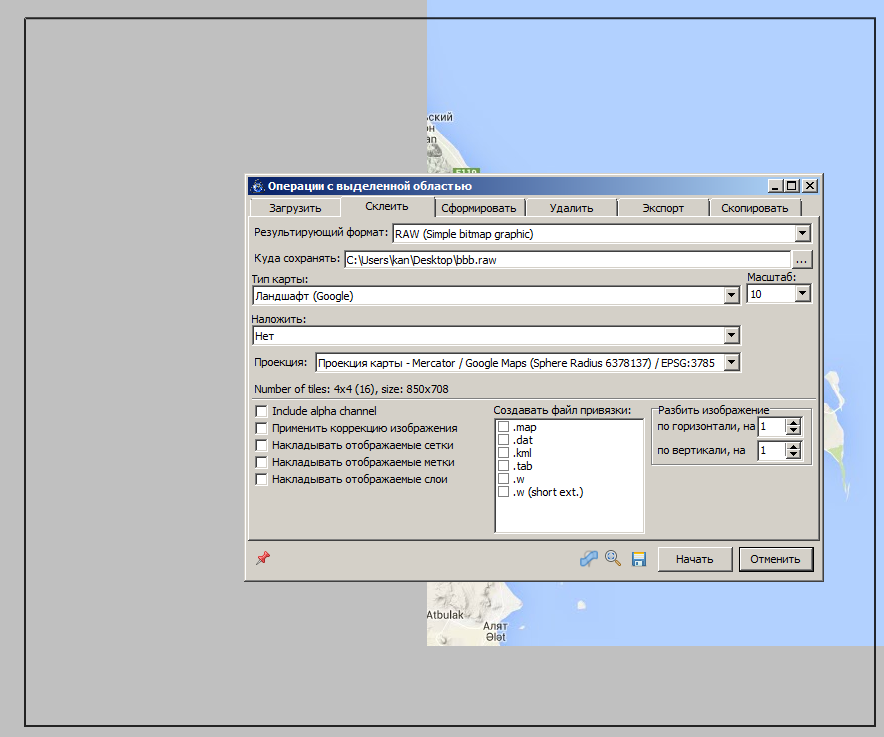Open the 'Тип карты' Ландшафт (Google) dropdown
This screenshot has width=884, height=737.
(731, 295)
